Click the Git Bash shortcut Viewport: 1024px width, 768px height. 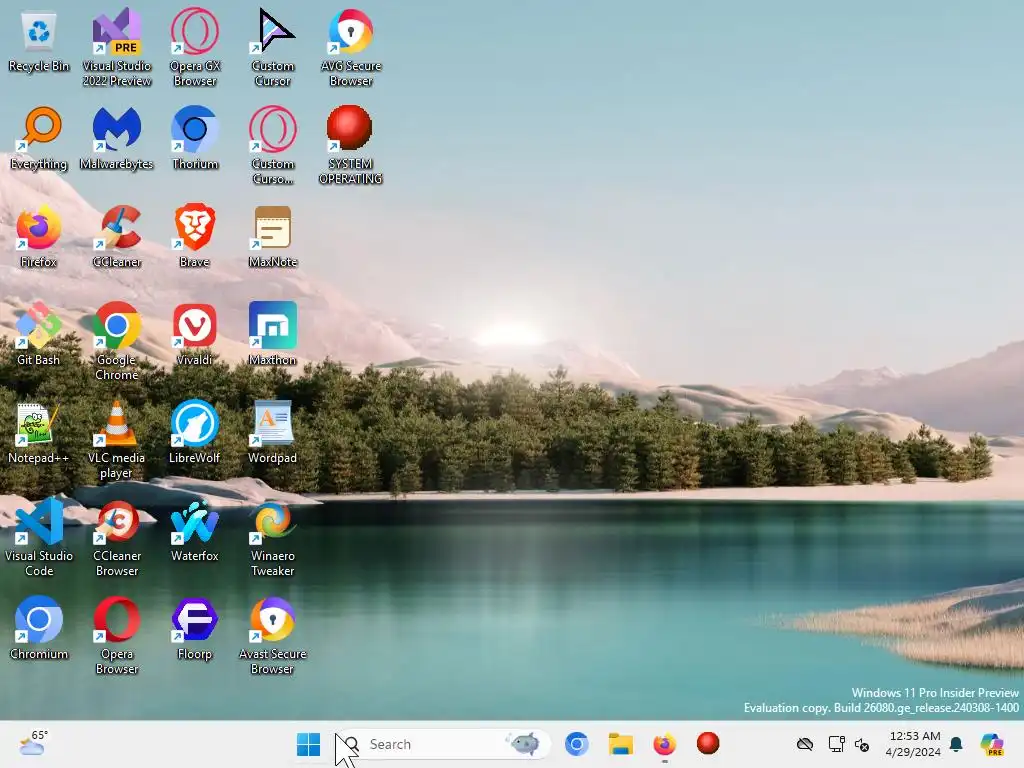click(x=39, y=334)
